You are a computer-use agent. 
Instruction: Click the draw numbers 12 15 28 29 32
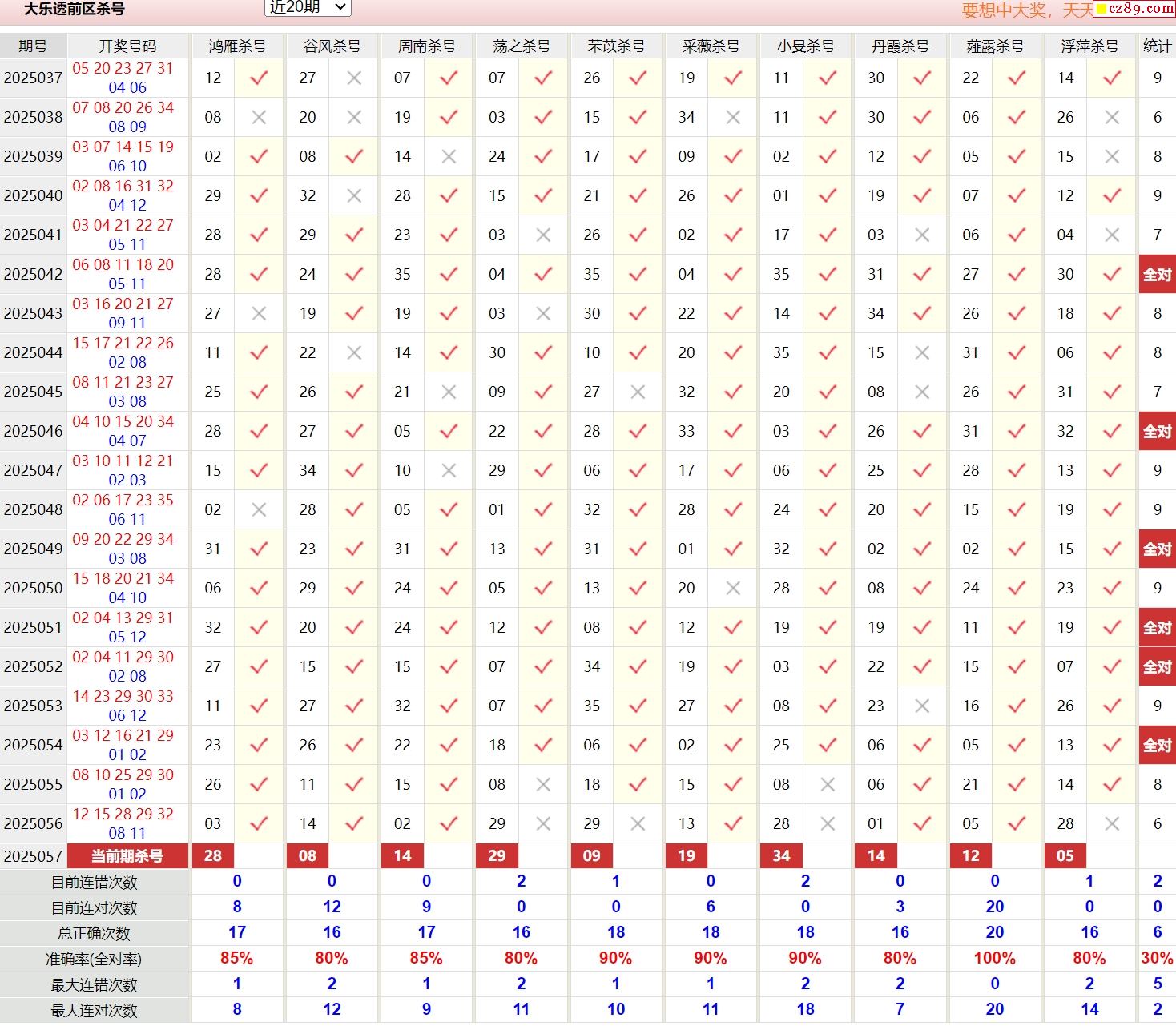(123, 814)
